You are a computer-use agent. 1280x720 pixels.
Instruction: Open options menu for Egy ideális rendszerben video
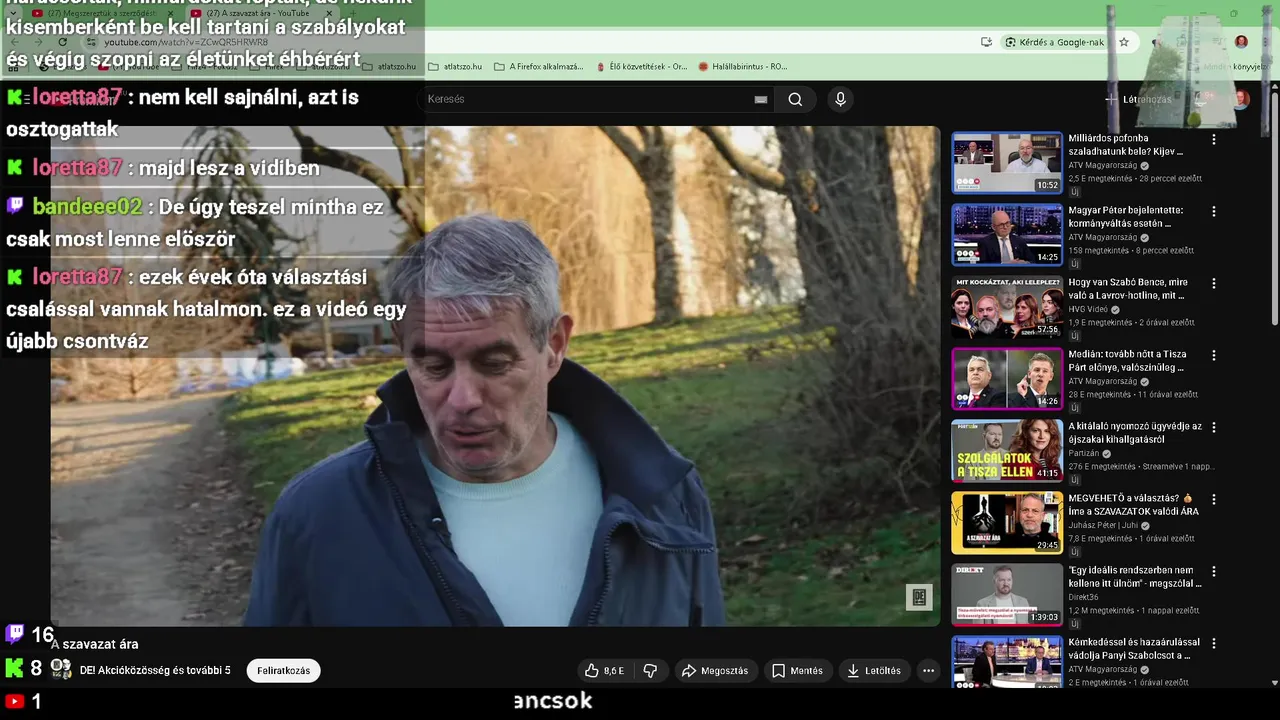coord(1214,572)
